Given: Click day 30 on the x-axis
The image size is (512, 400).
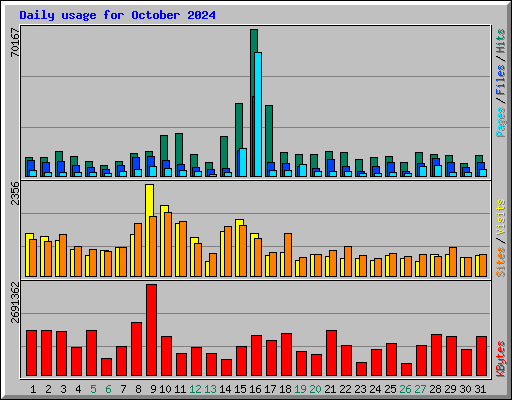Looking at the screenshot, I should [465, 389].
